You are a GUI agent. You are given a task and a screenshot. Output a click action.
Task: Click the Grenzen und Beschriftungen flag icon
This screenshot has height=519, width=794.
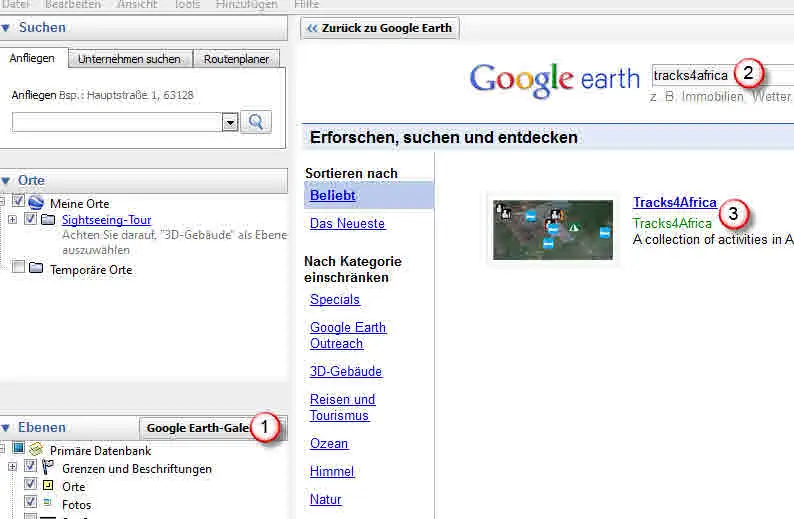[48, 466]
